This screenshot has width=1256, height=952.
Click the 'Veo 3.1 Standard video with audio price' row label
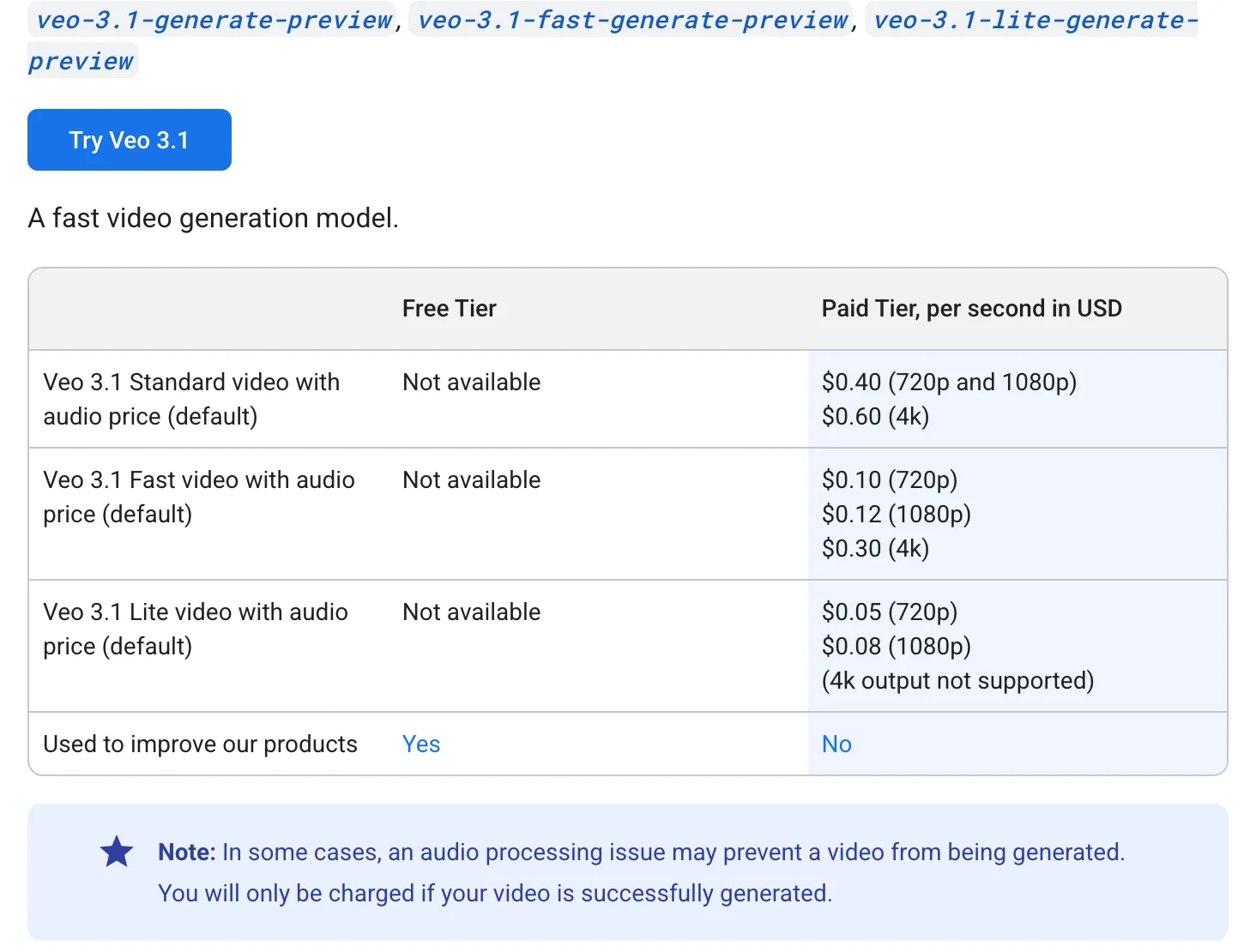tap(191, 399)
